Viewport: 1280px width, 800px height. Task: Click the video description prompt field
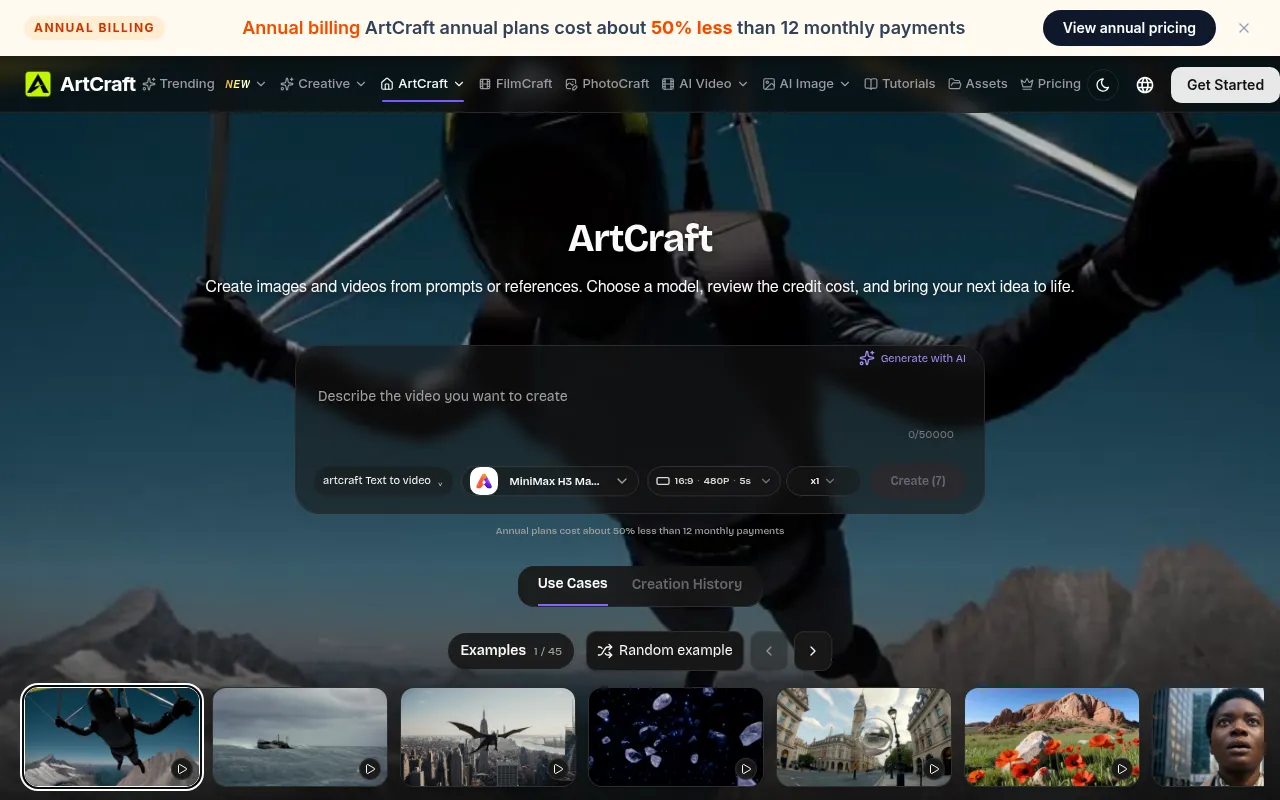coord(640,397)
